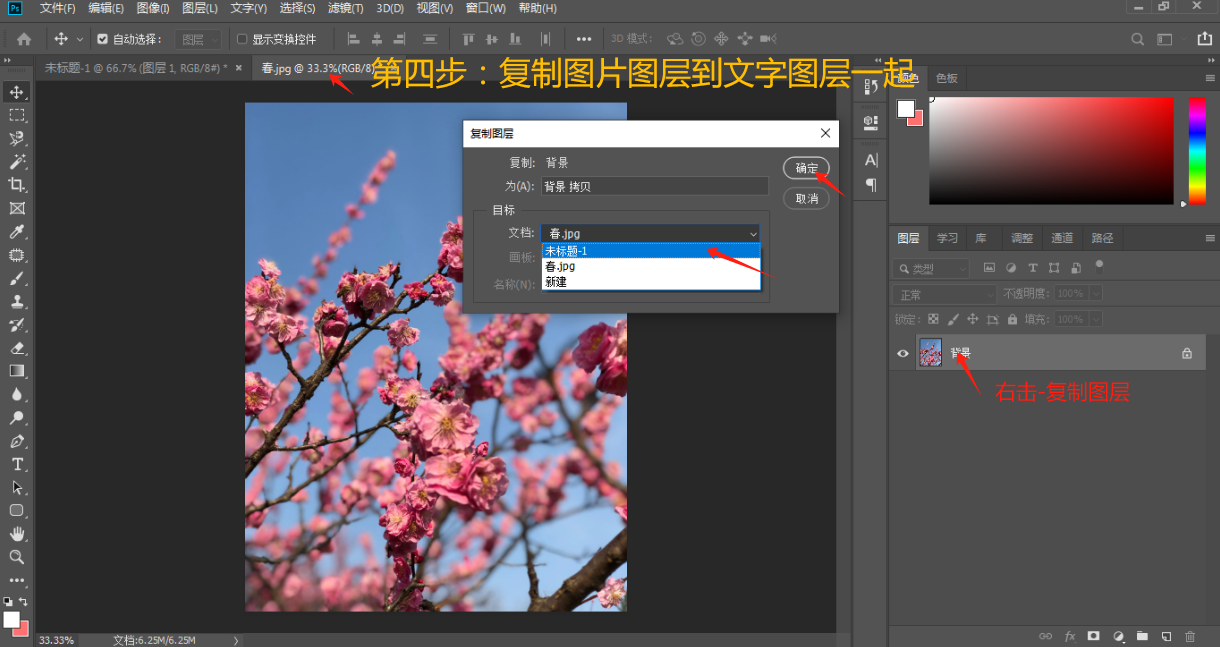
Task: Open the History panel icon
Action: click(870, 88)
